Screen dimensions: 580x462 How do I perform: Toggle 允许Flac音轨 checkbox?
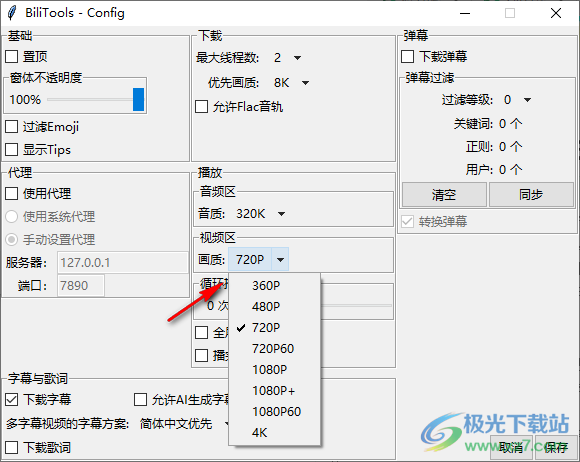coord(201,107)
